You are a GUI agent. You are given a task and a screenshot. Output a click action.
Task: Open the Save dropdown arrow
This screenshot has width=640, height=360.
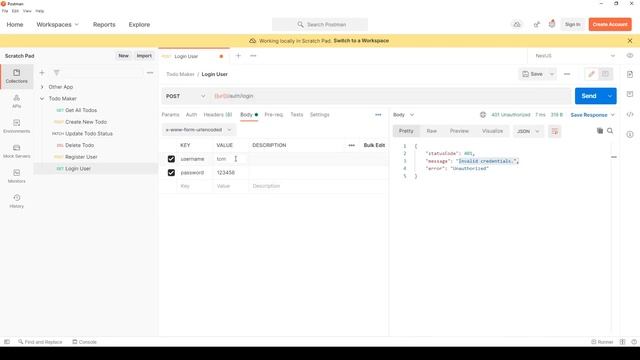(x=551, y=74)
